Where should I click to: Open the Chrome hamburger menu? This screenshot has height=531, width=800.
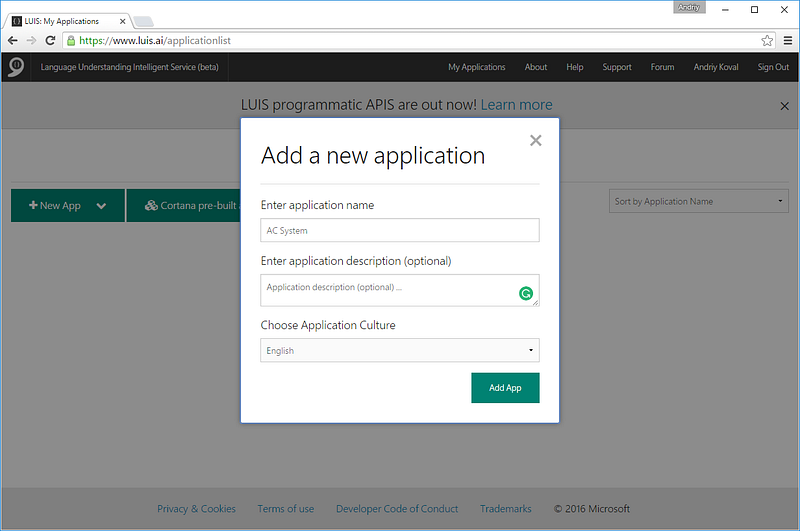pos(788,40)
